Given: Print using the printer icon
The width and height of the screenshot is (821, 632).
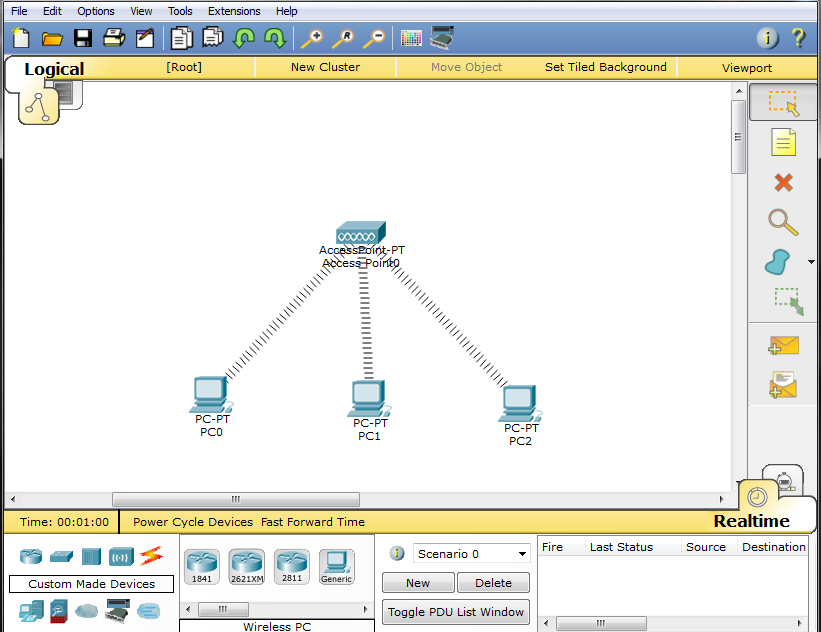Looking at the screenshot, I should point(114,38).
